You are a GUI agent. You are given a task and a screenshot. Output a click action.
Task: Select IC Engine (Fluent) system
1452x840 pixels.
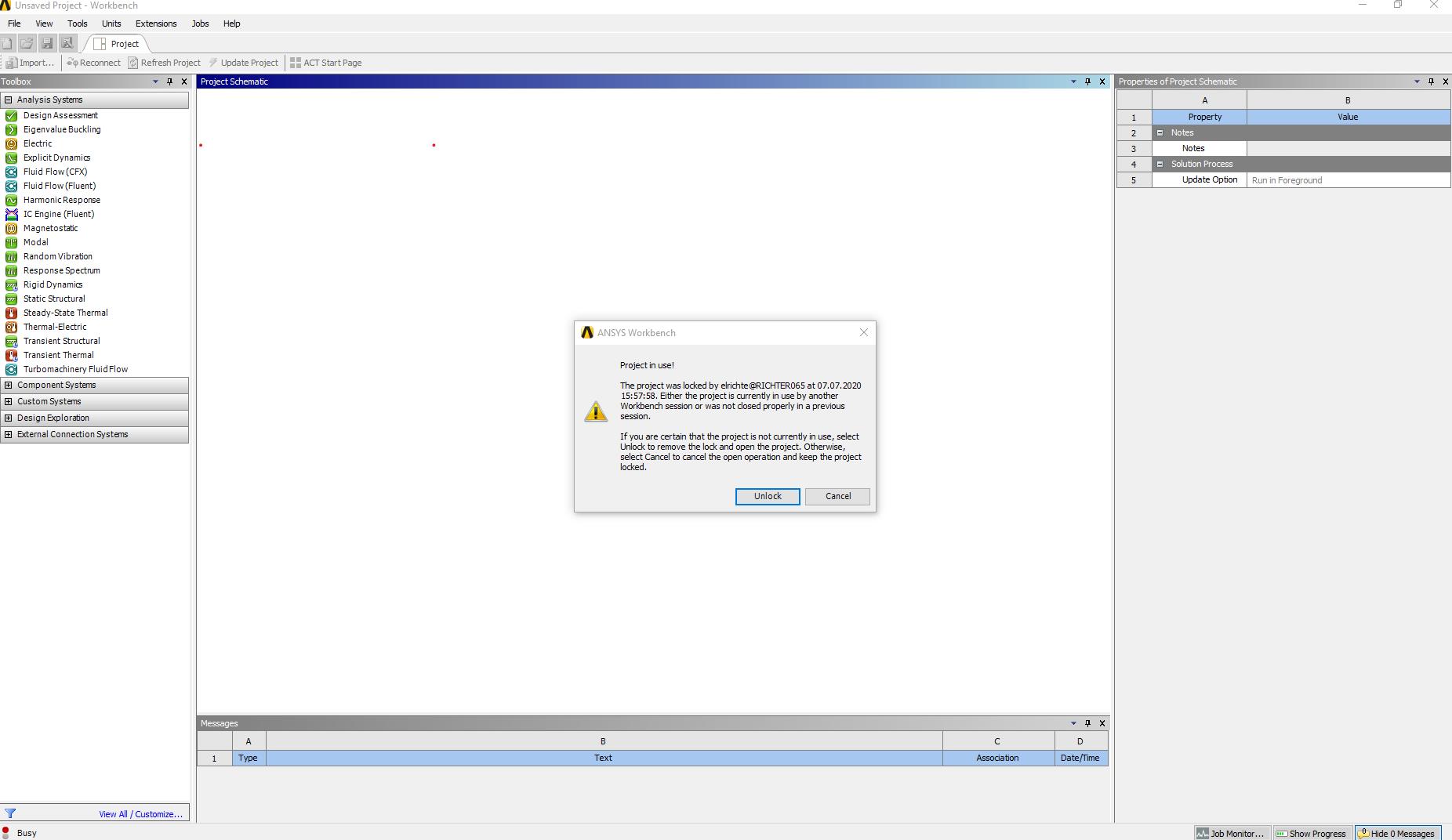59,214
